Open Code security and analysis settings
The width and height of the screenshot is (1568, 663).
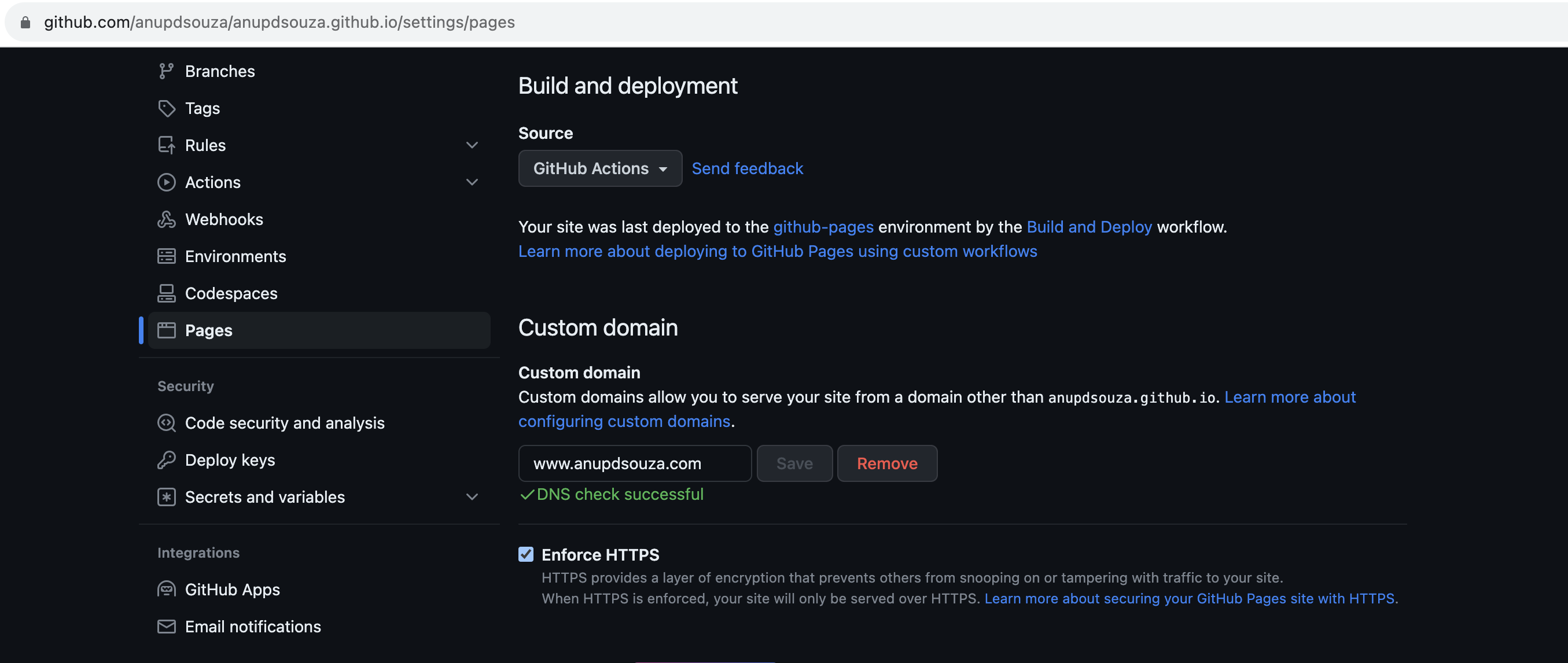point(284,422)
